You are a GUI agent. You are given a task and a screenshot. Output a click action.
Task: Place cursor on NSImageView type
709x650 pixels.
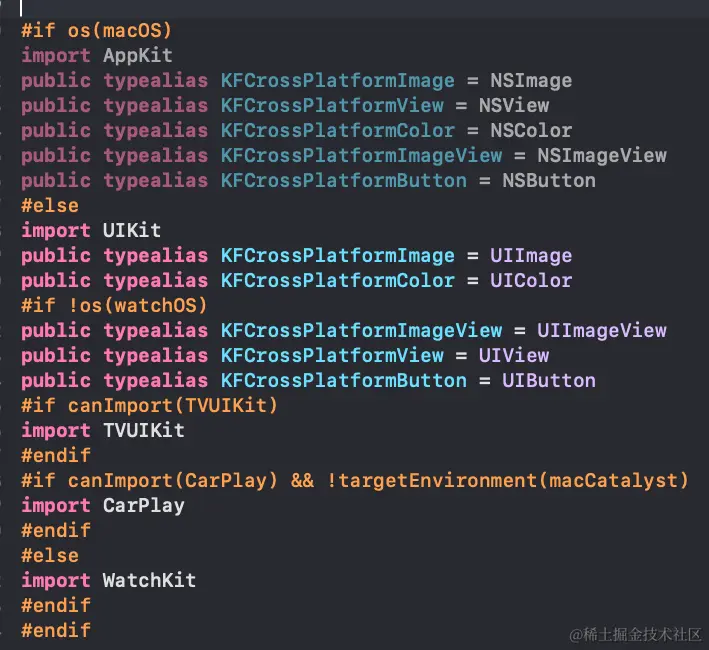[601, 156]
